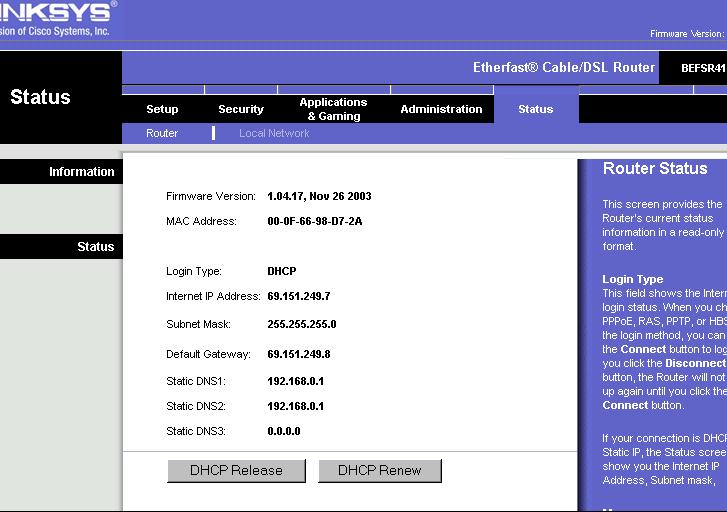
Task: Click the top-right Firmware Version text
Action: (687, 34)
